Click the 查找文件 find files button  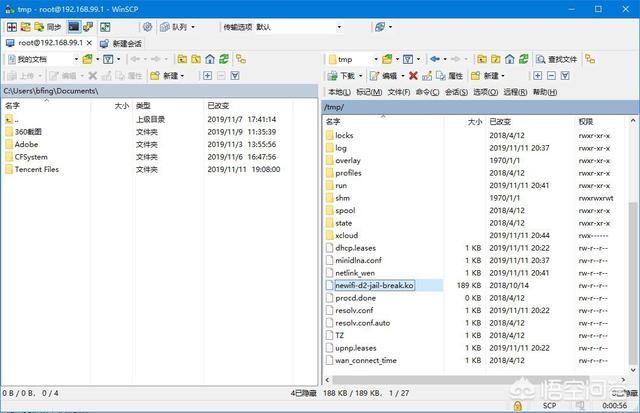pos(556,60)
